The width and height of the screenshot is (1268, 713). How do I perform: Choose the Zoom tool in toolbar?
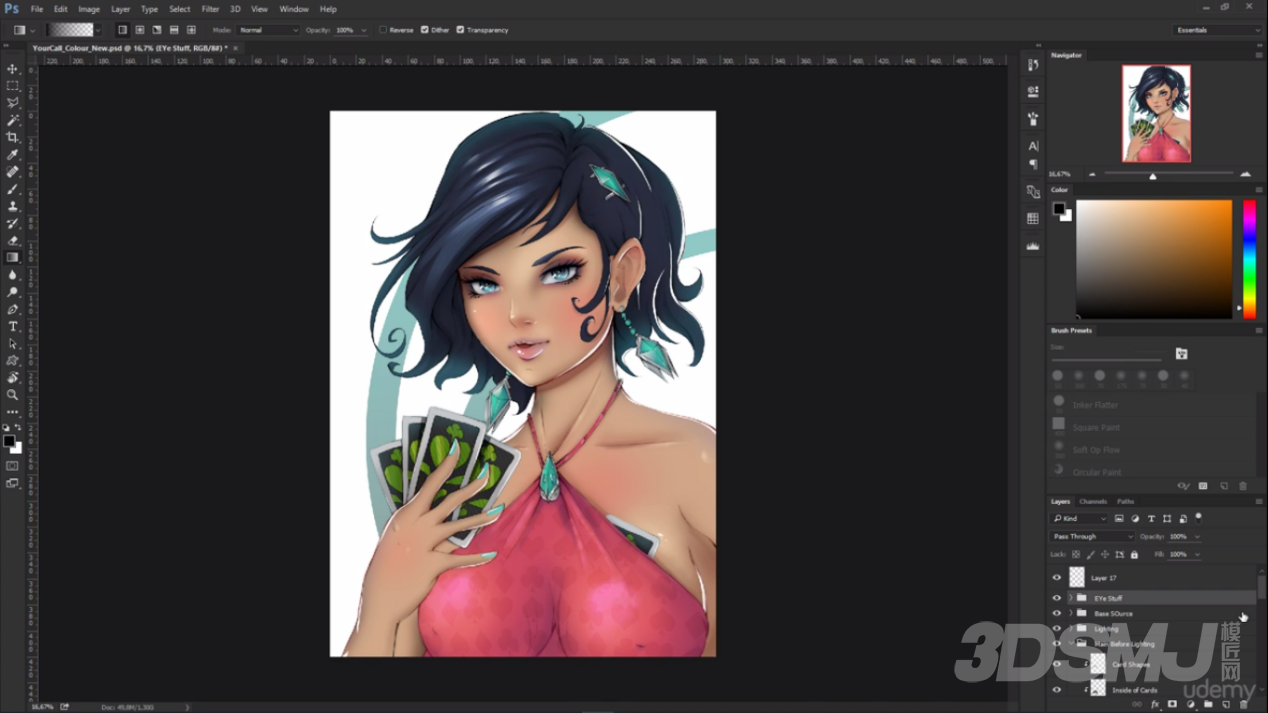[x=13, y=395]
